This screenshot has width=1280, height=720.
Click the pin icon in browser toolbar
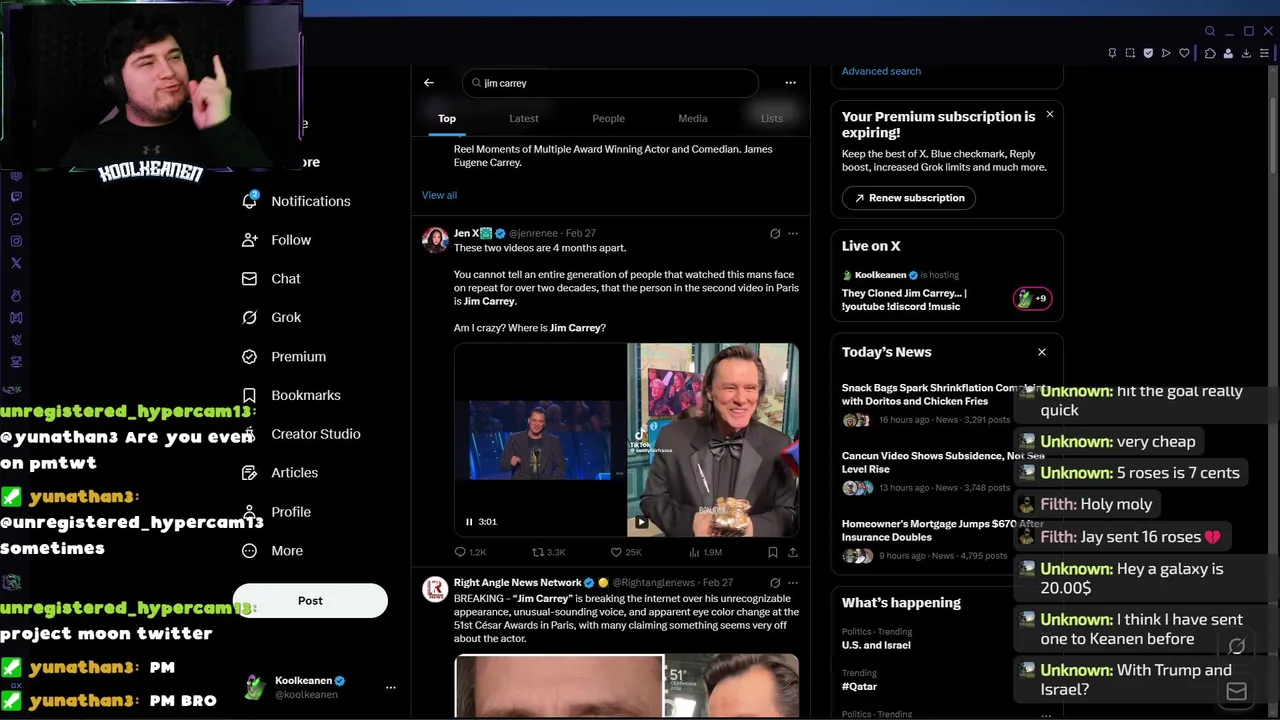[1112, 53]
